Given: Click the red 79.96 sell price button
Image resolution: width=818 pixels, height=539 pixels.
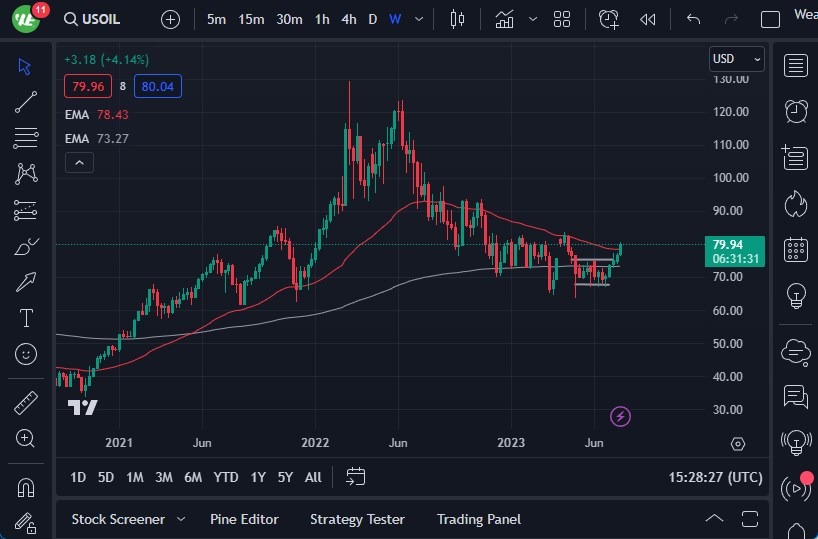Looking at the screenshot, I should (88, 86).
